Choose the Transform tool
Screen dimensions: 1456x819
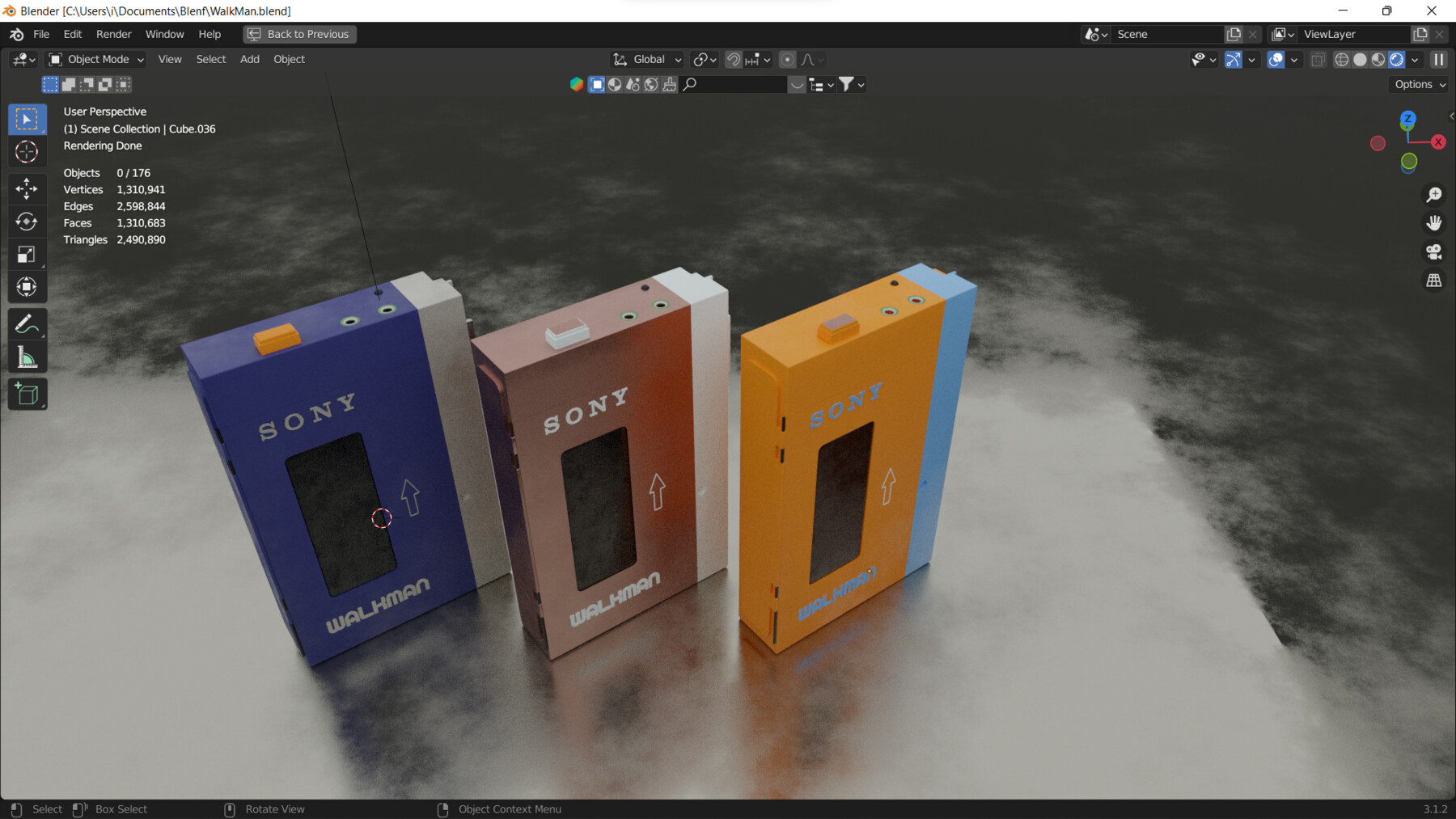(x=27, y=287)
